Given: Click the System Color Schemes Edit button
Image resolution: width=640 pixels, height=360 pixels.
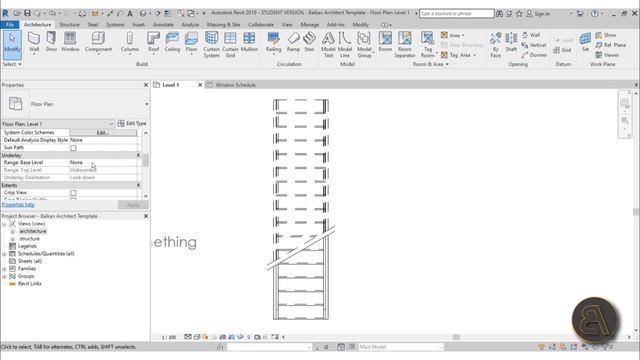Looking at the screenshot, I should point(103,133).
